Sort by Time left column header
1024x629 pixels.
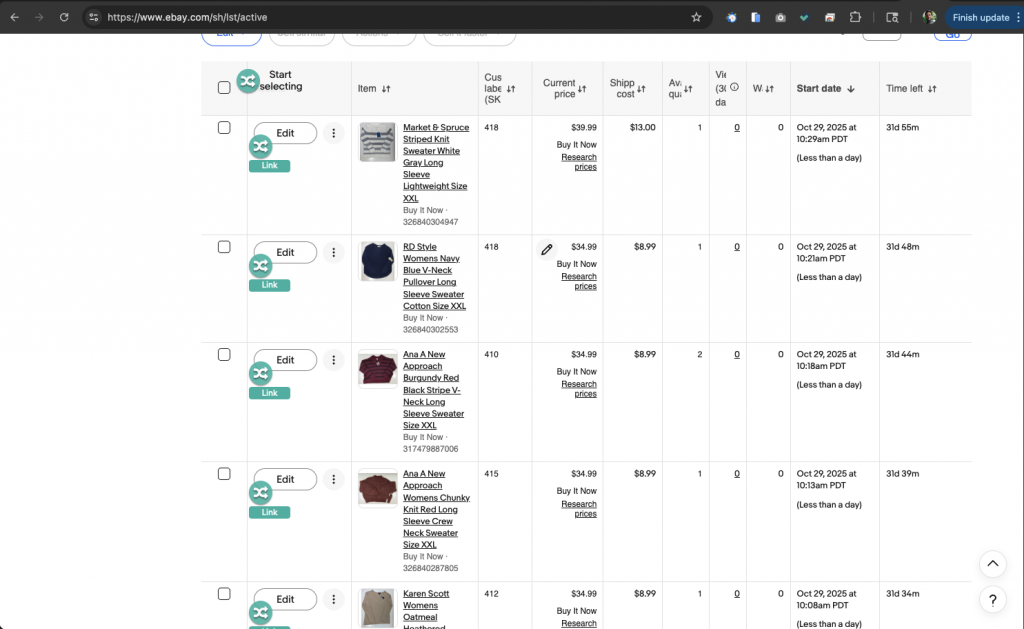click(x=910, y=88)
